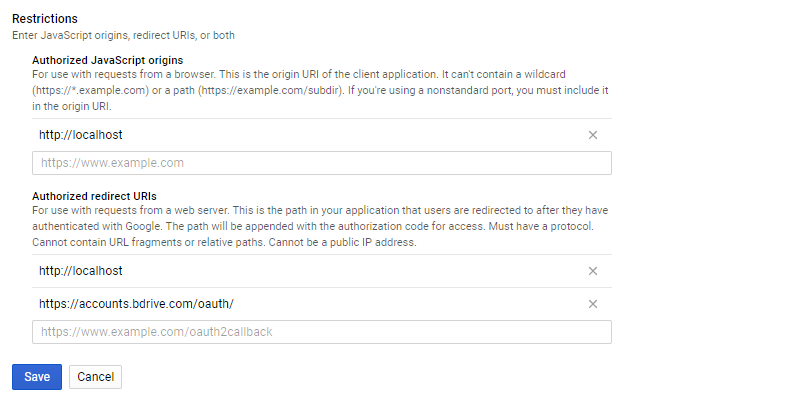This screenshot has height=420, width=791.
Task: Click the Authorized redirect URIs heading
Action: click(x=94, y=196)
